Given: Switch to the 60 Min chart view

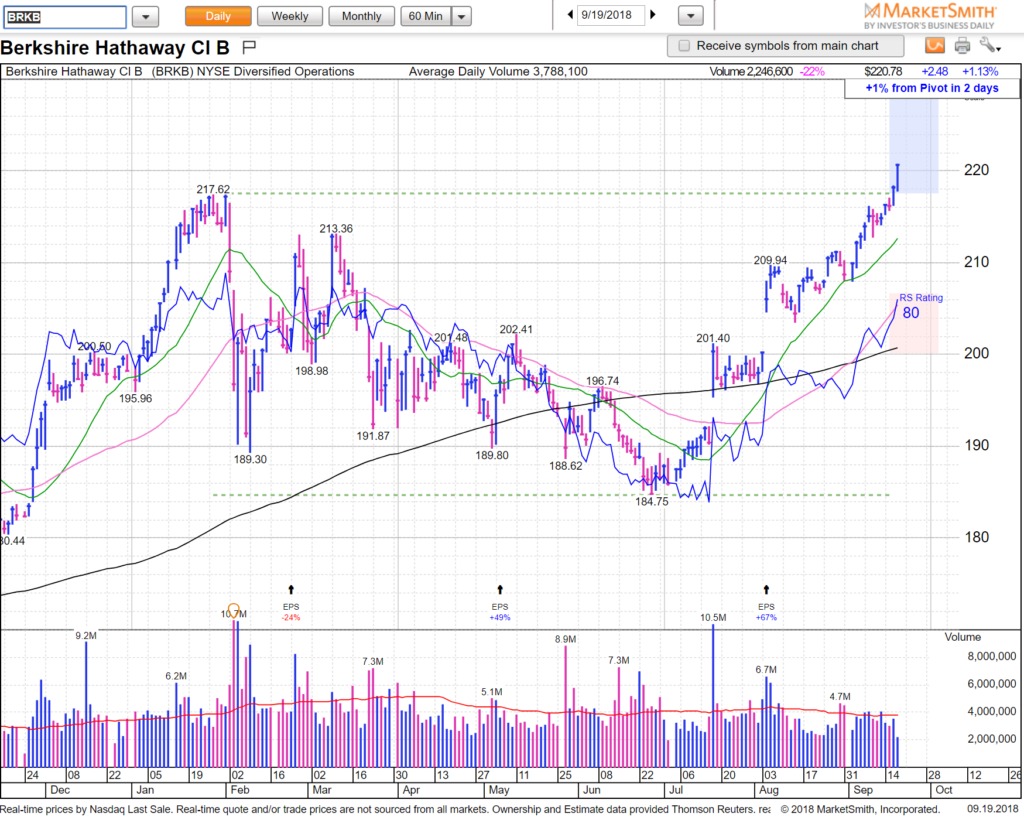Looking at the screenshot, I should [426, 16].
